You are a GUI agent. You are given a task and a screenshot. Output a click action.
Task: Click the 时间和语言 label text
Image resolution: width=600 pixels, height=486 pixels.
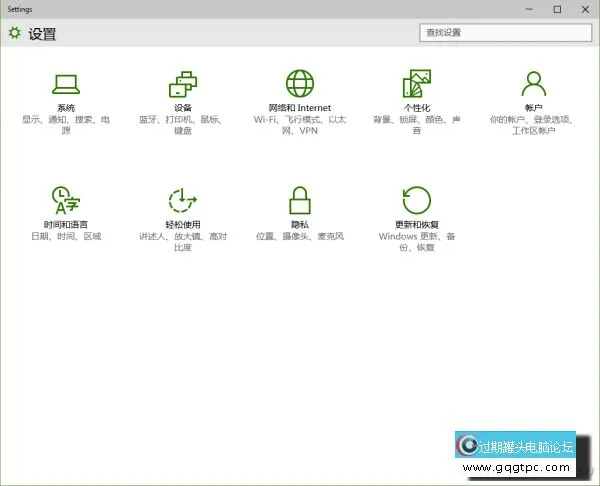pos(66,225)
